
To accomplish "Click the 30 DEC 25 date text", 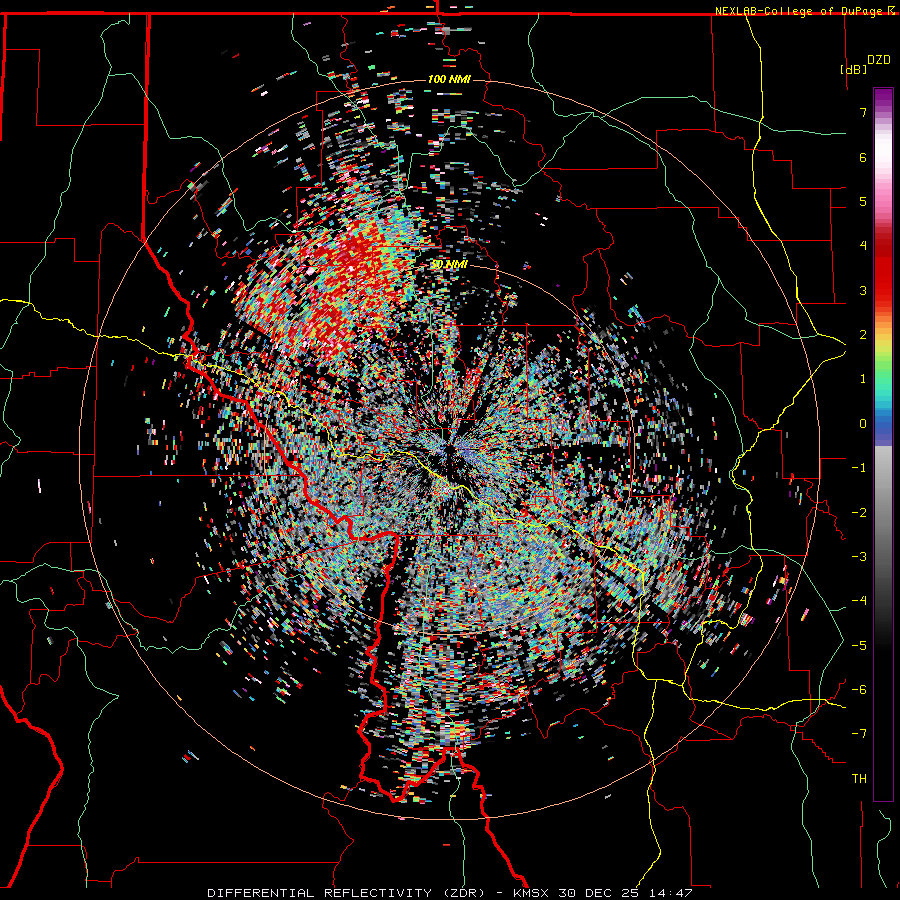I will pos(600,893).
